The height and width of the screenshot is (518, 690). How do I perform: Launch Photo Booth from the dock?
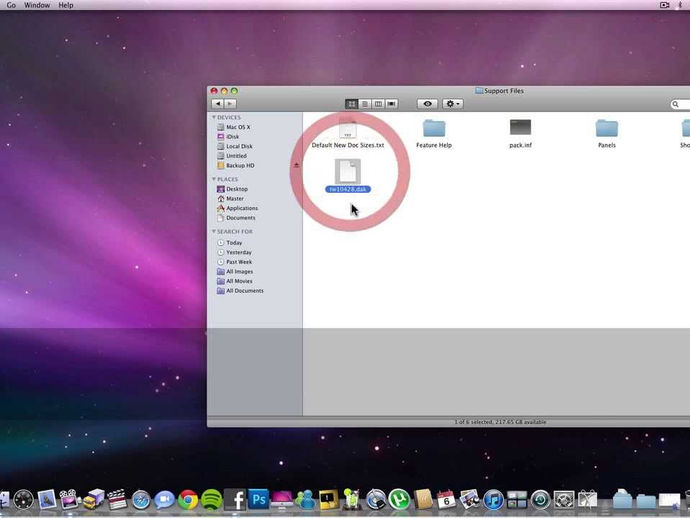tap(70, 500)
